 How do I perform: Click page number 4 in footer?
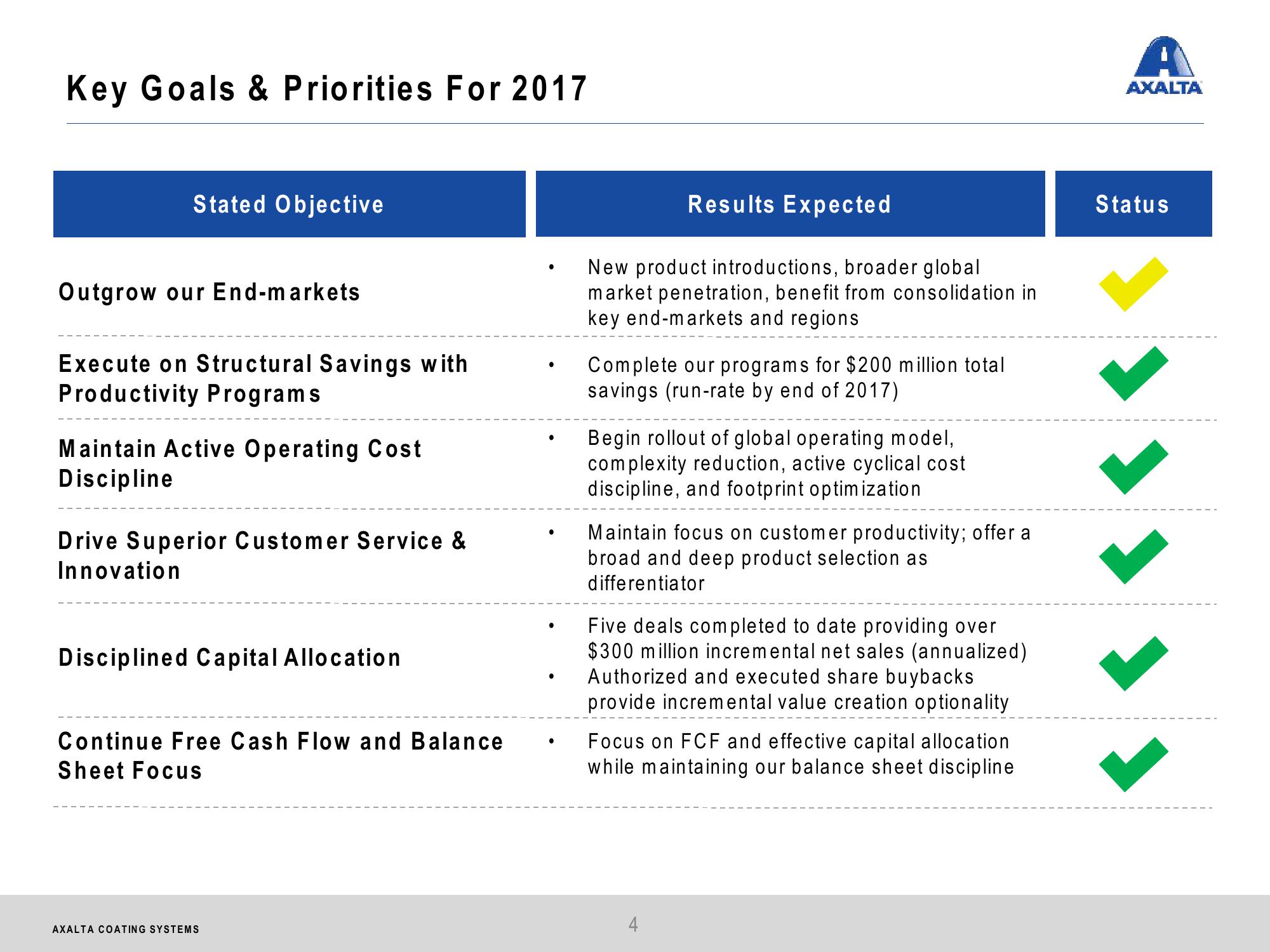633,925
